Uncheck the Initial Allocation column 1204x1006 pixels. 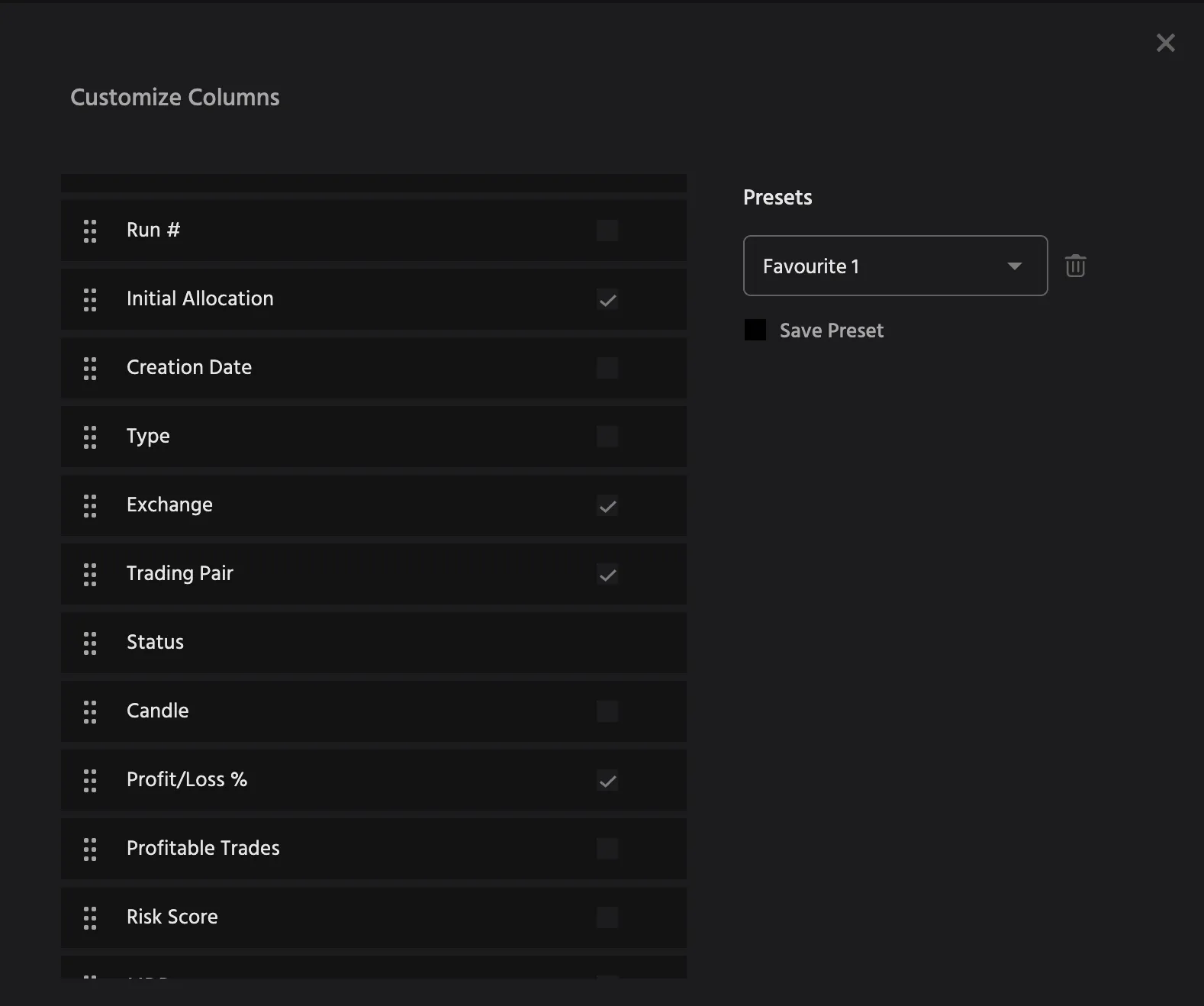tap(607, 299)
